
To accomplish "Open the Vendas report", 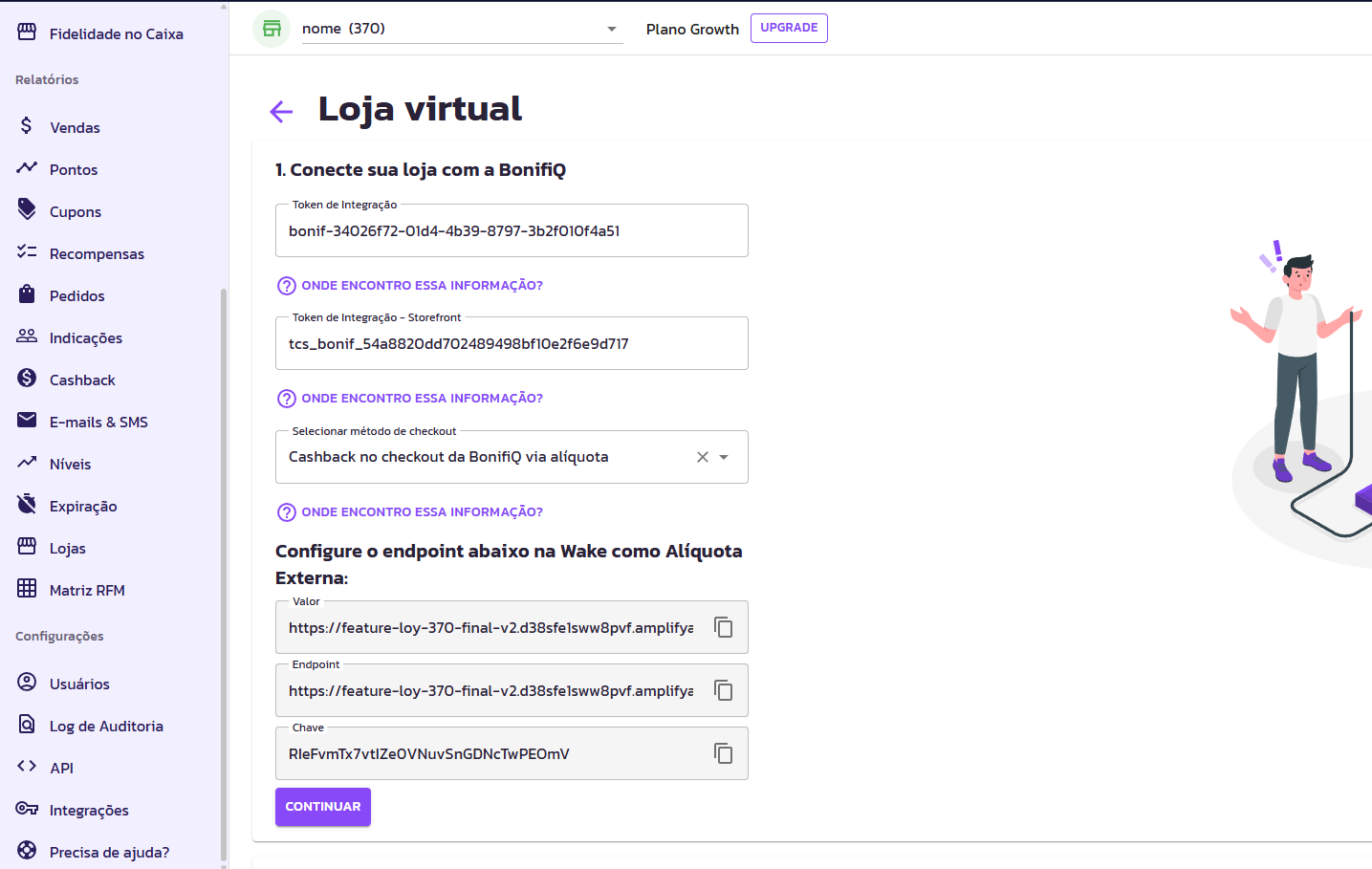I will click(x=75, y=127).
